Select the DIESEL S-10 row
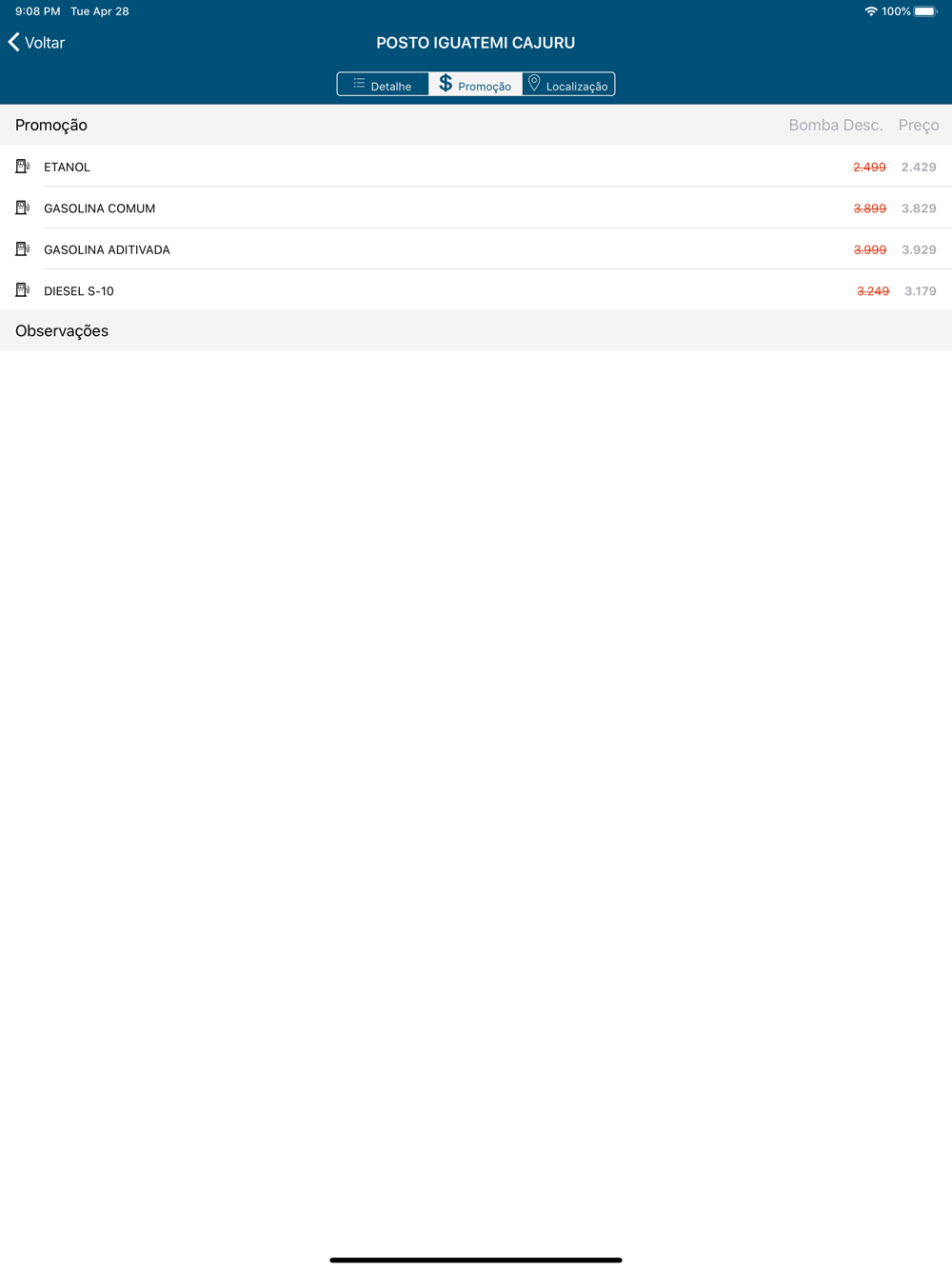Viewport: 952px width, 1270px height. coord(476,290)
